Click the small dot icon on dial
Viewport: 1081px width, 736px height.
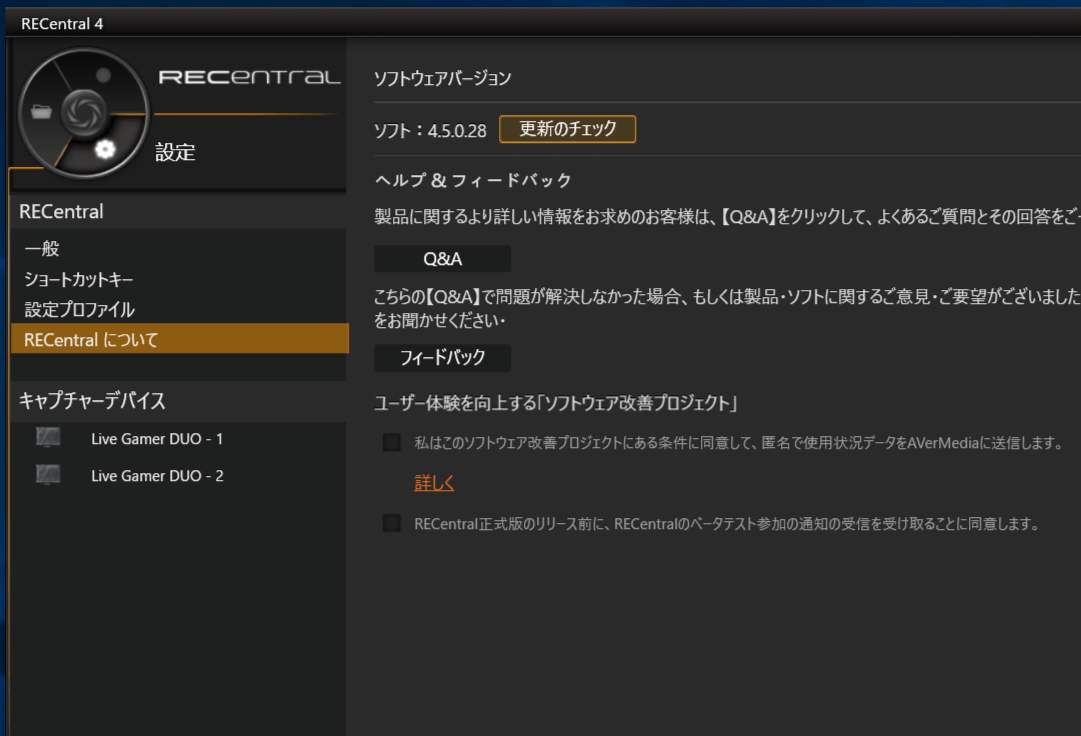(103, 75)
